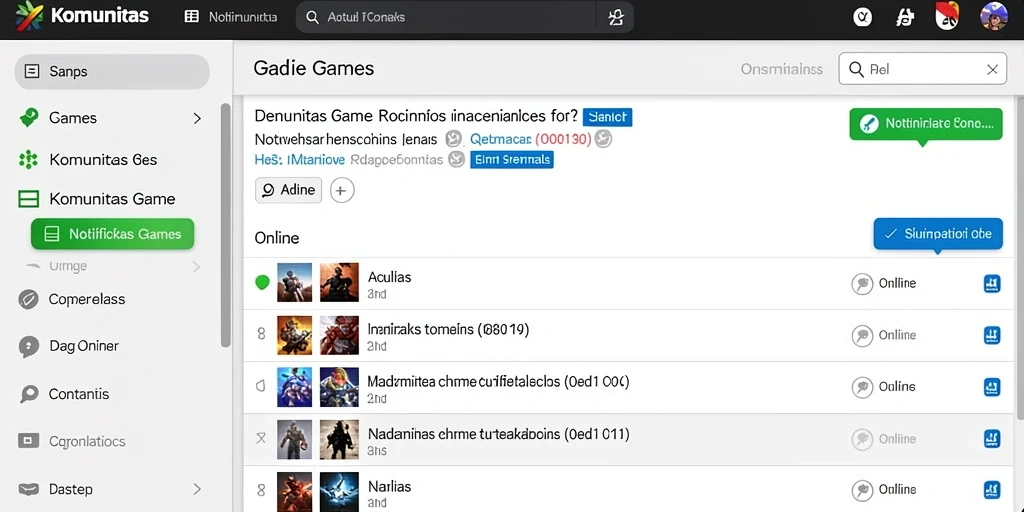Click the round plus add button
Image resolution: width=1024 pixels, height=512 pixels.
point(342,191)
